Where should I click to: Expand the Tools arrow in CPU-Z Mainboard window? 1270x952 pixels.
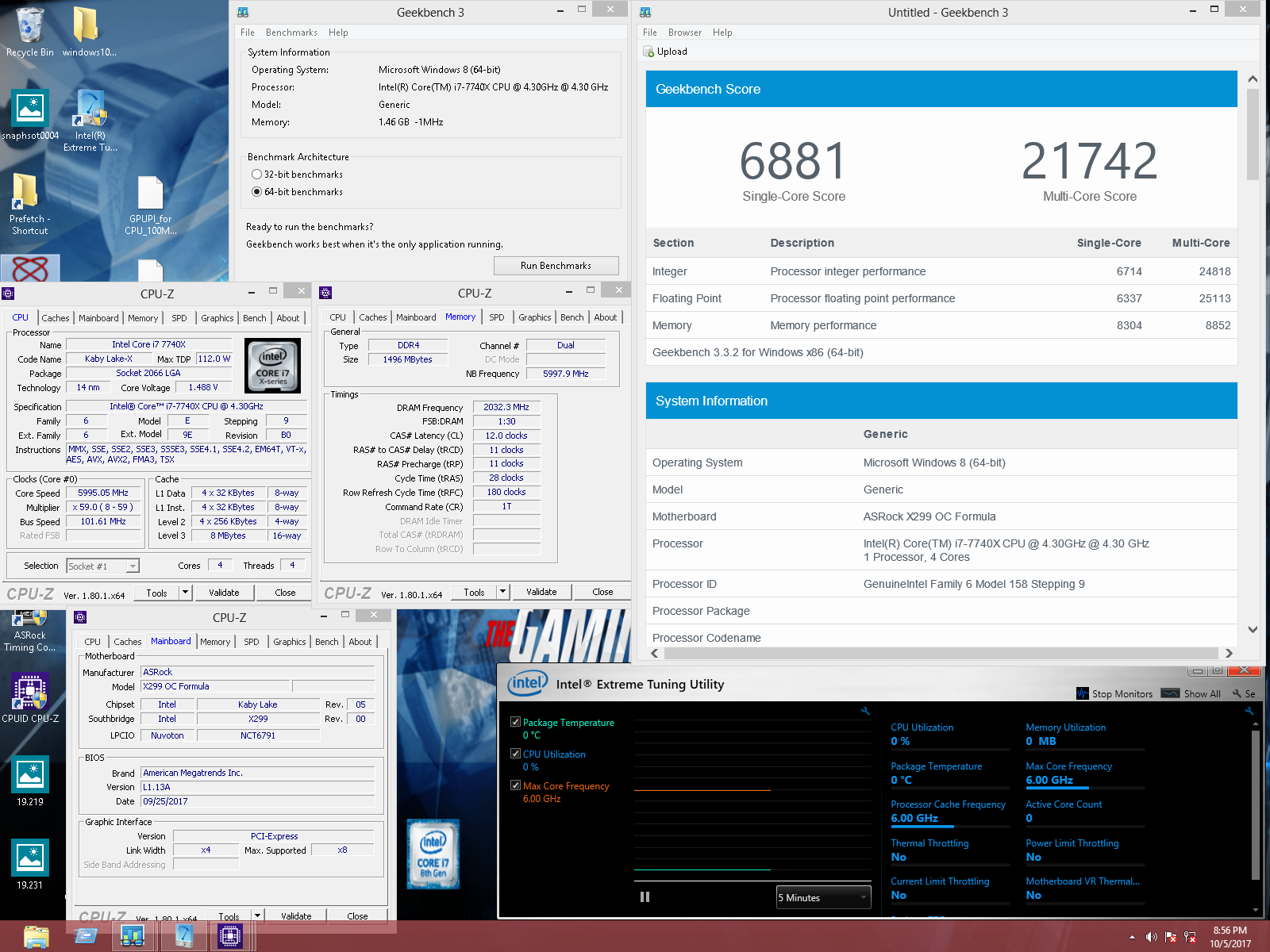[x=257, y=916]
